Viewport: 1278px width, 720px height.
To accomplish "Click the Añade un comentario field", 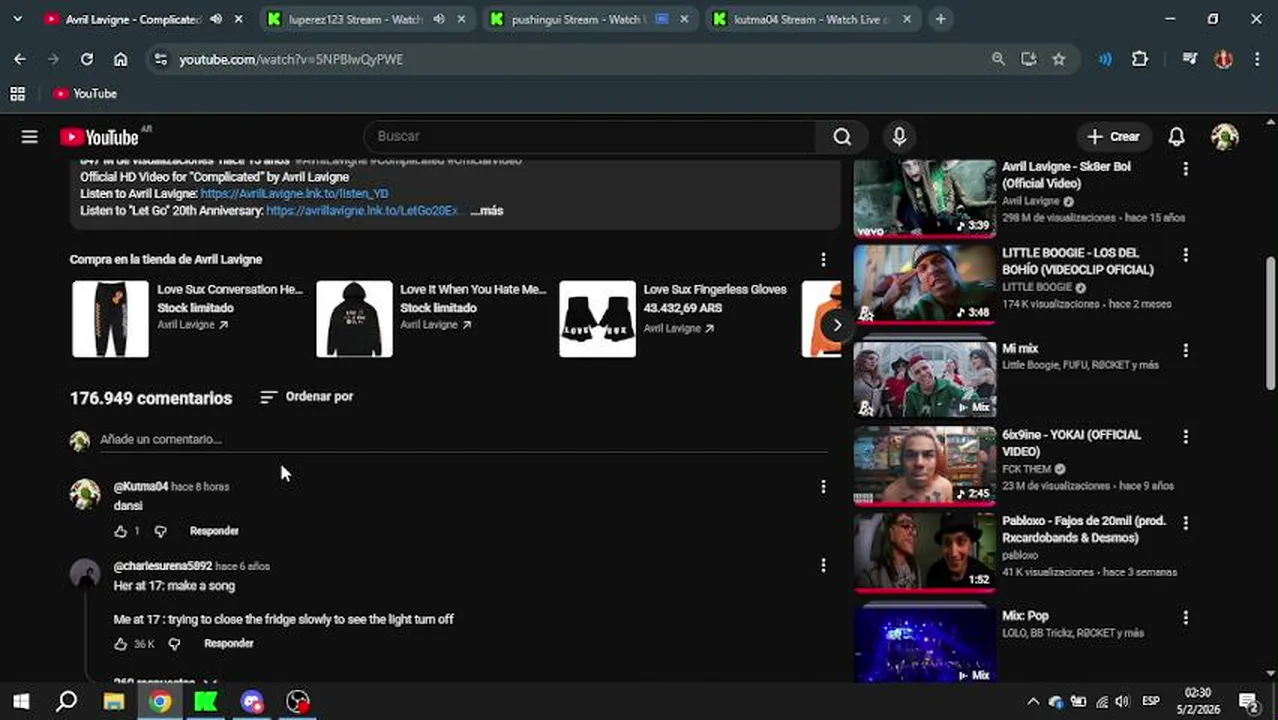I will pos(464,440).
